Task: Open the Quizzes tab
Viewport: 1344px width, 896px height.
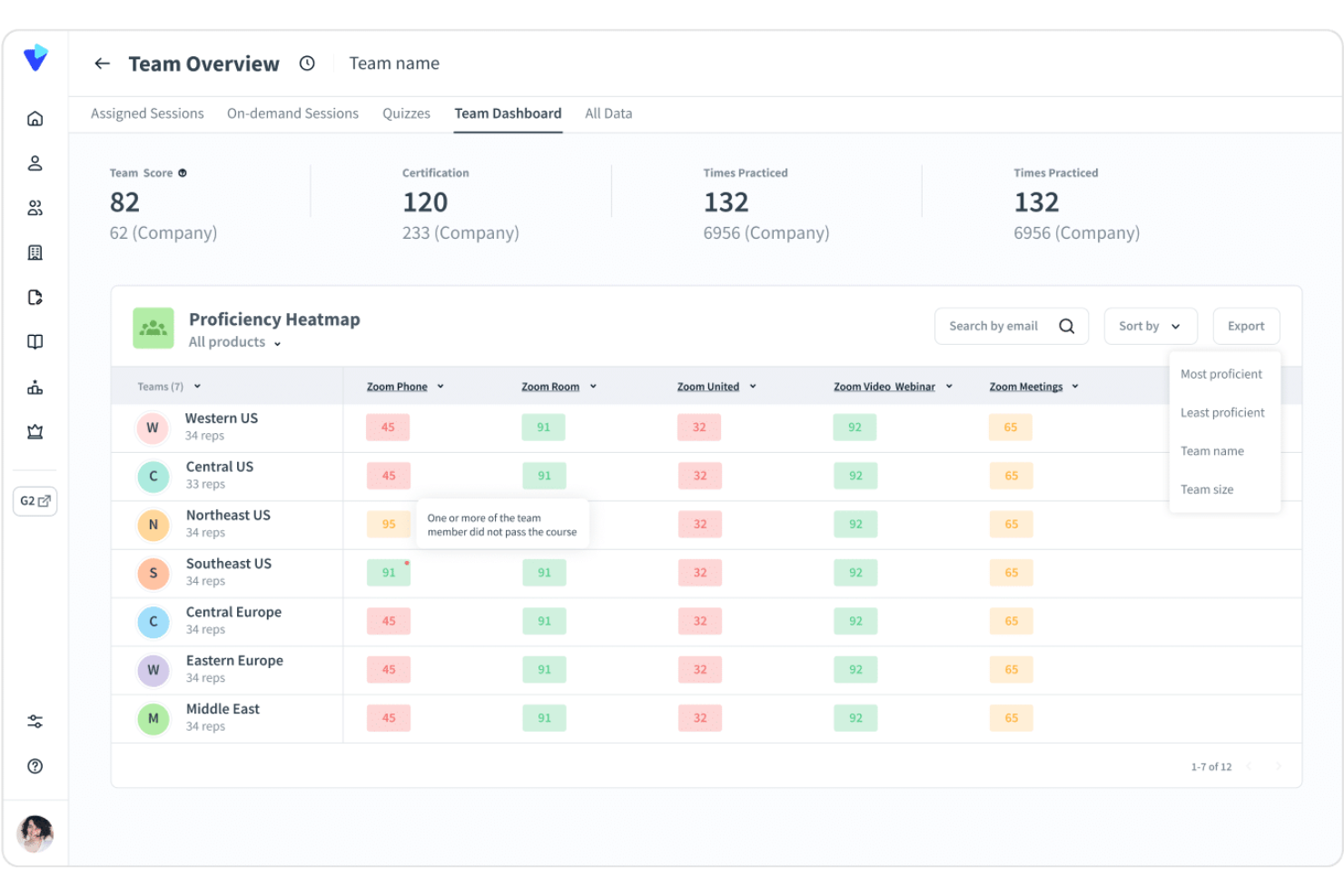Action: point(406,113)
